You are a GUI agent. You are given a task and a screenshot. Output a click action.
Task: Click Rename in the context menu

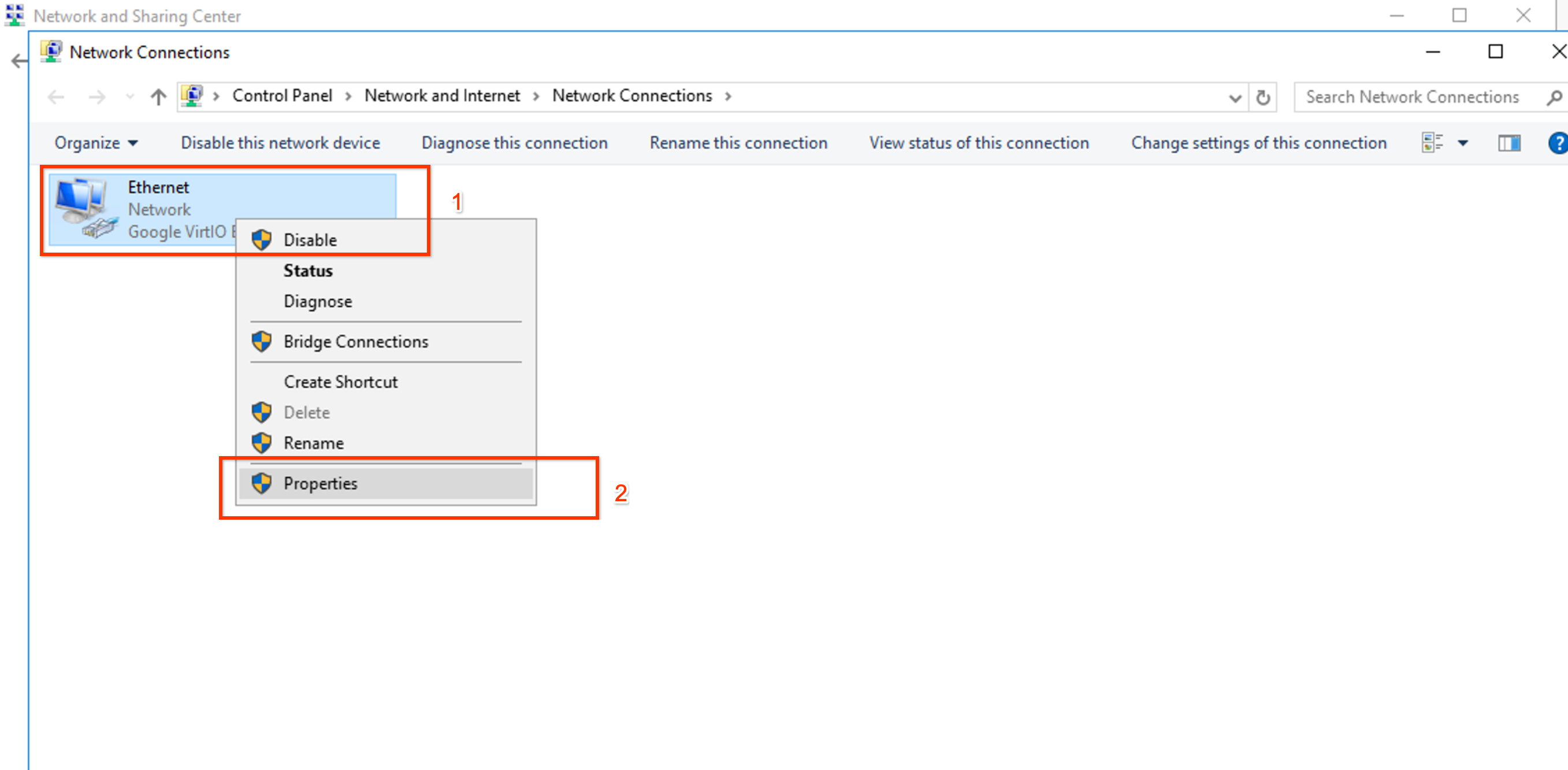pos(314,443)
